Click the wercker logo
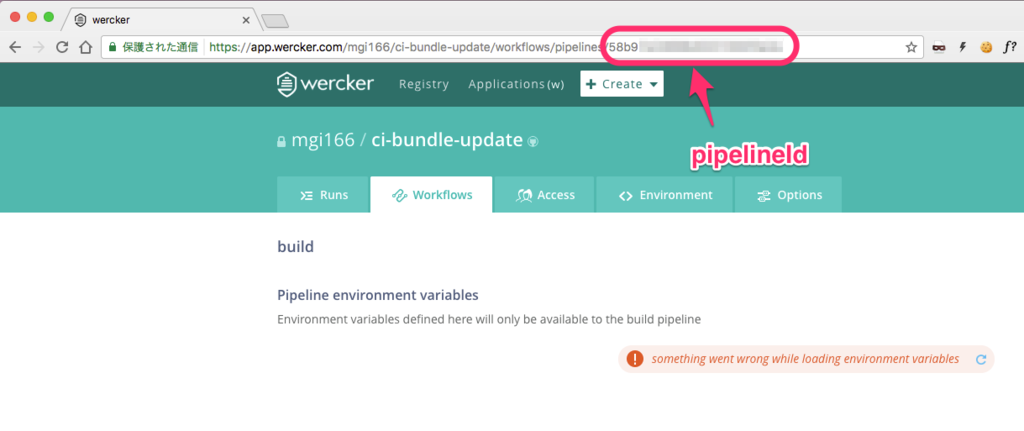This screenshot has height=431, width=1024. 325,84
